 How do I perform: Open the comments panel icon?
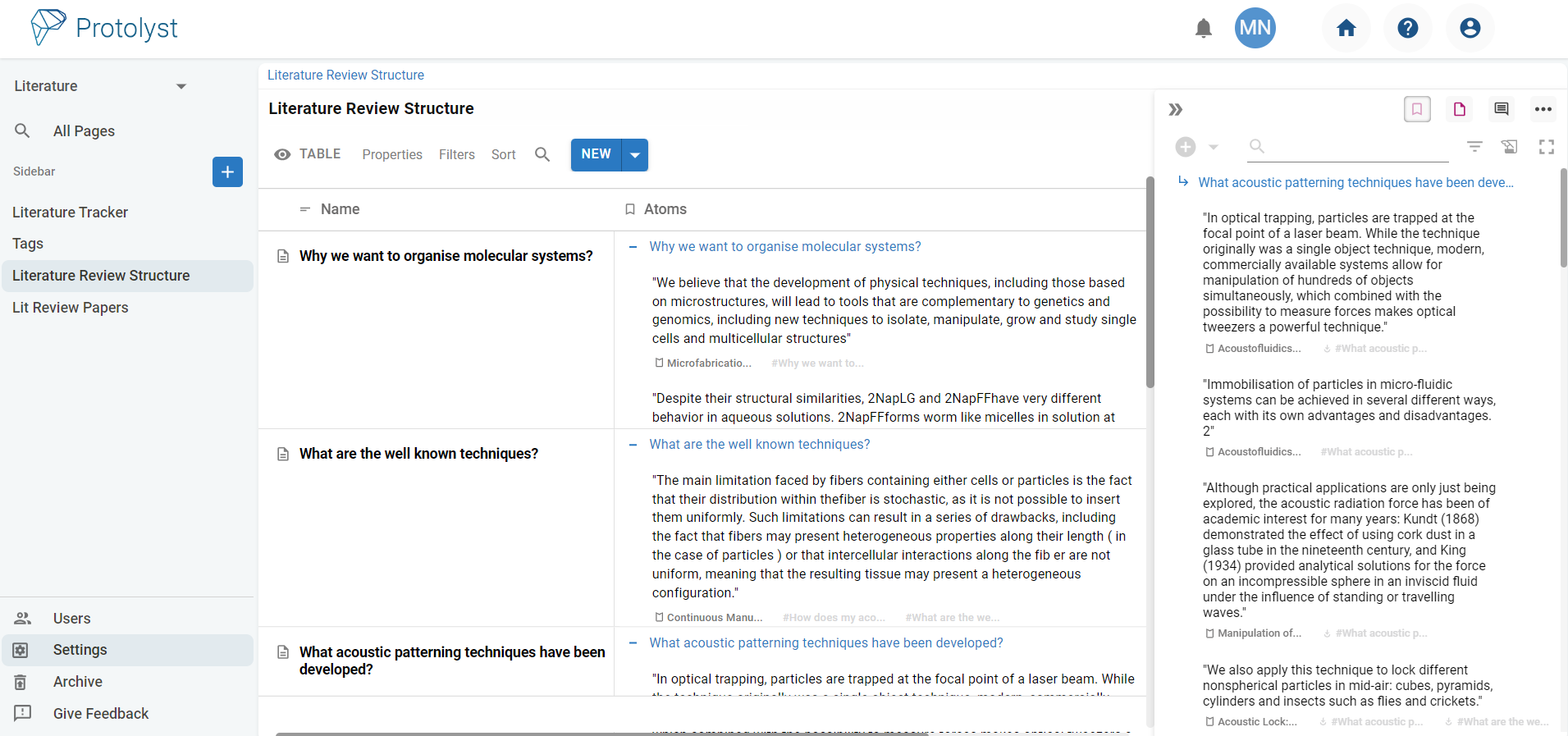(x=1501, y=109)
